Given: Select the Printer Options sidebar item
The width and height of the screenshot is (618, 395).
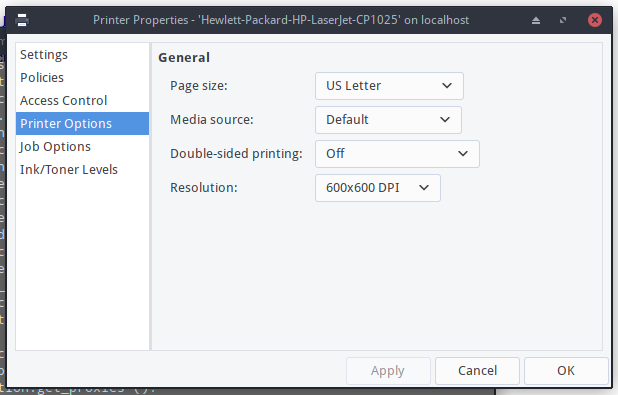Looking at the screenshot, I should (x=82, y=123).
